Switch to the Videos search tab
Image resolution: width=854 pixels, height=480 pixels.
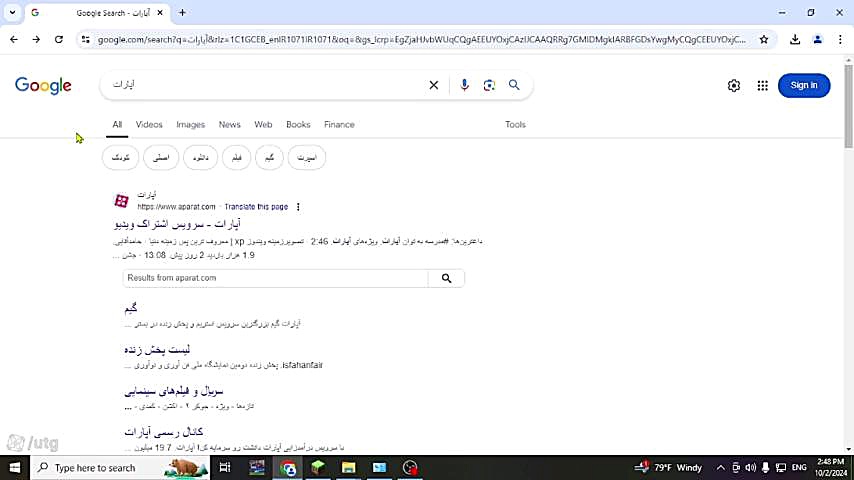pyautogui.click(x=149, y=125)
